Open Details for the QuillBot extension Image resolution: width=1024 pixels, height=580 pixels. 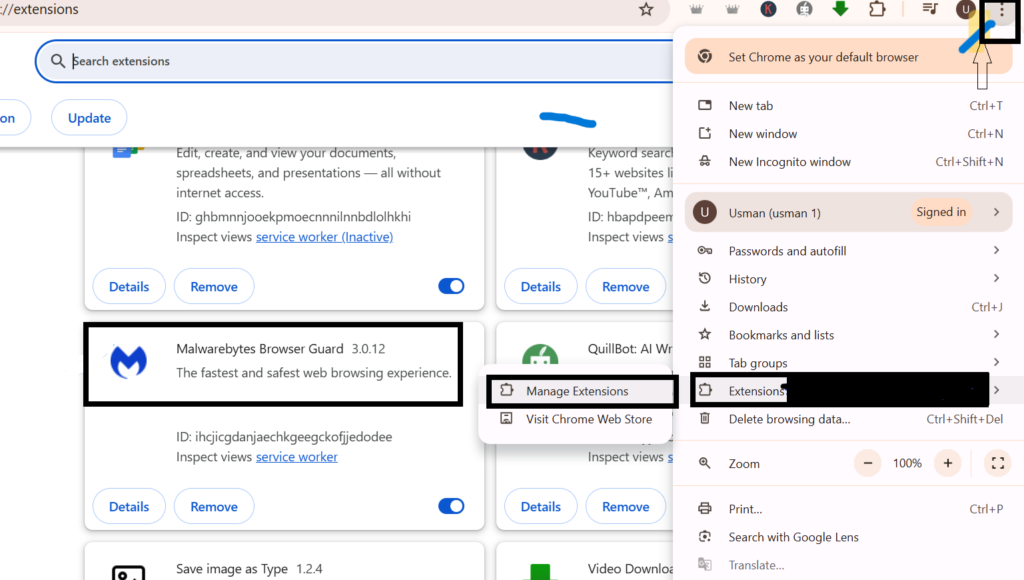541,506
